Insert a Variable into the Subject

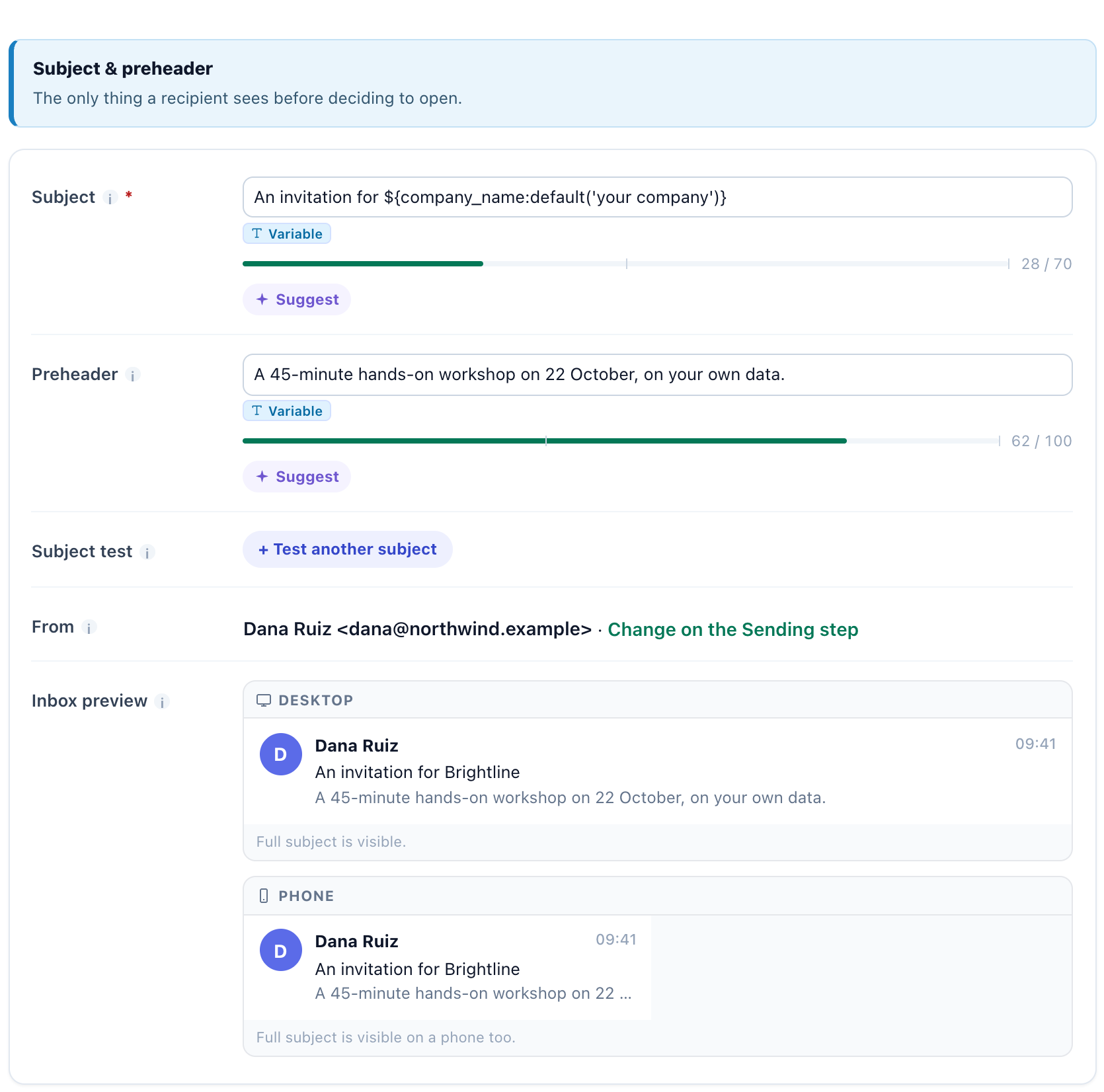pos(287,233)
